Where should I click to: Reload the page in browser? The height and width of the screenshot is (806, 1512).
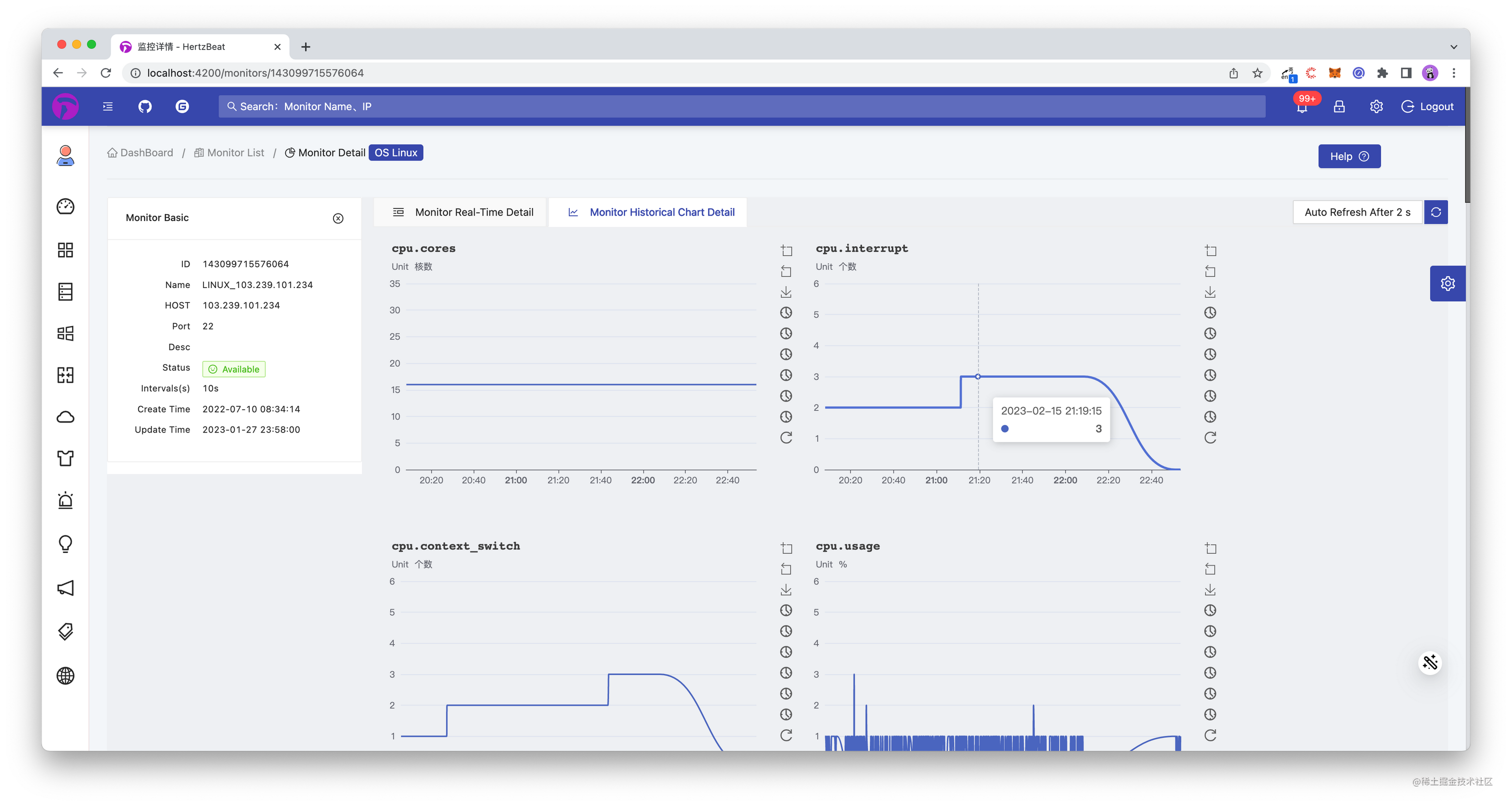click(105, 73)
